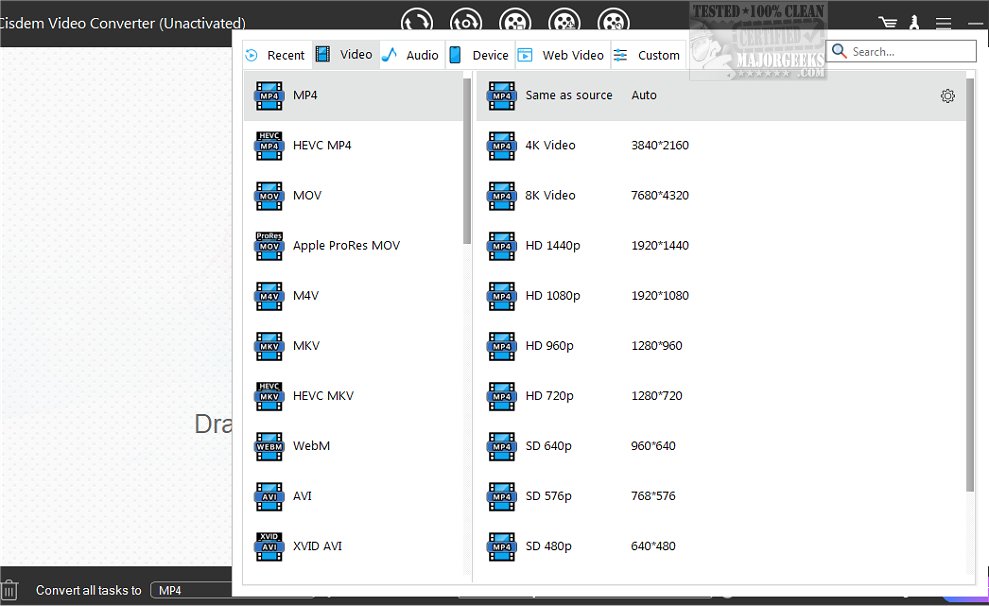Viewport: 989px width, 606px height.
Task: Select the MP4 format label
Action: (305, 95)
